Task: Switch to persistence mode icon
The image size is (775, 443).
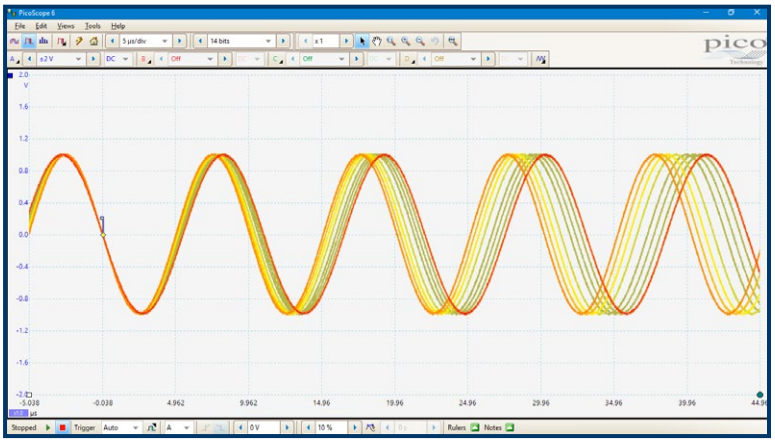Action: (x=29, y=41)
